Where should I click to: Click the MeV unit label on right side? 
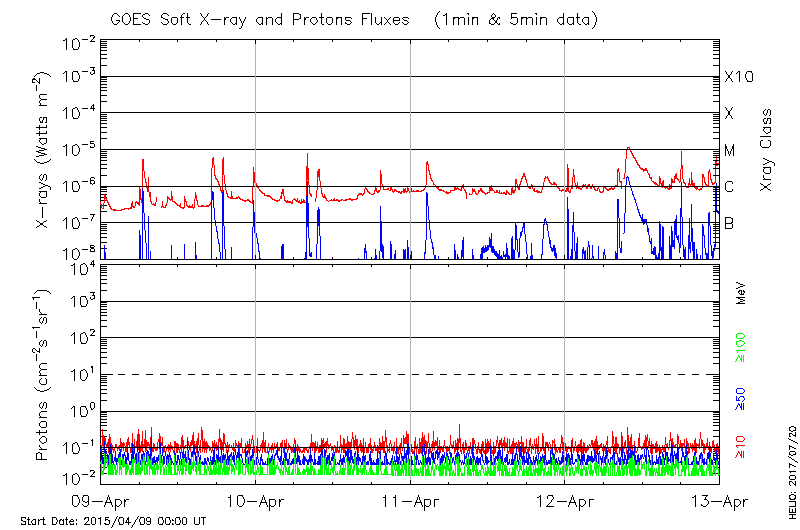coord(742,292)
